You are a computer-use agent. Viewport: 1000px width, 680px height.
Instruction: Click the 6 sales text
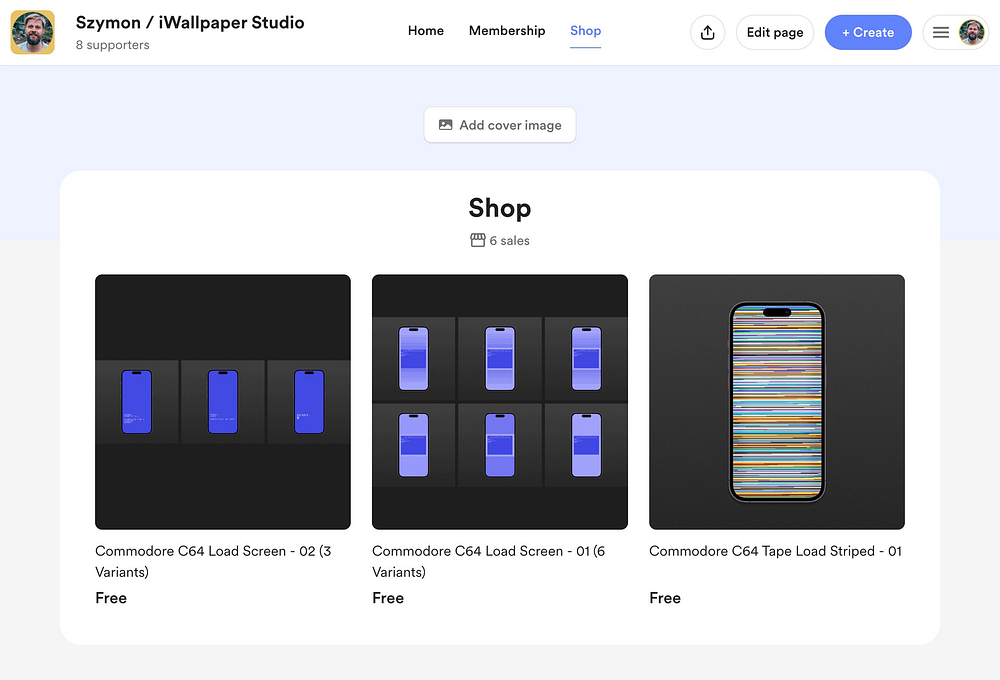click(510, 240)
